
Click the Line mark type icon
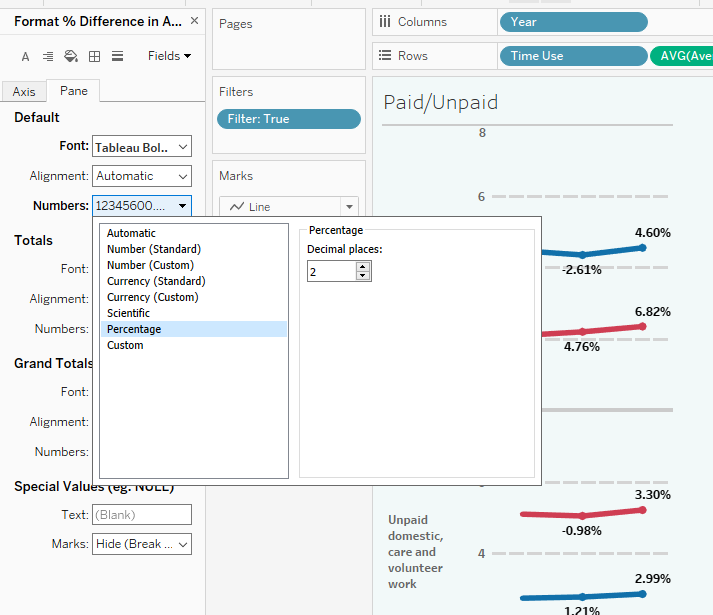click(236, 207)
